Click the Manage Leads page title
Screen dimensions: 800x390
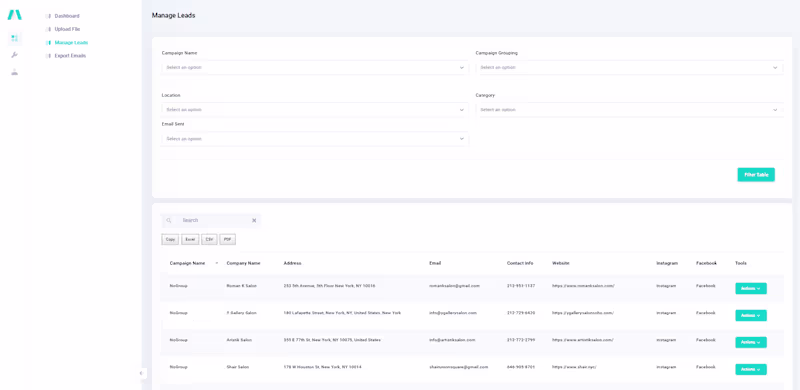click(x=173, y=16)
